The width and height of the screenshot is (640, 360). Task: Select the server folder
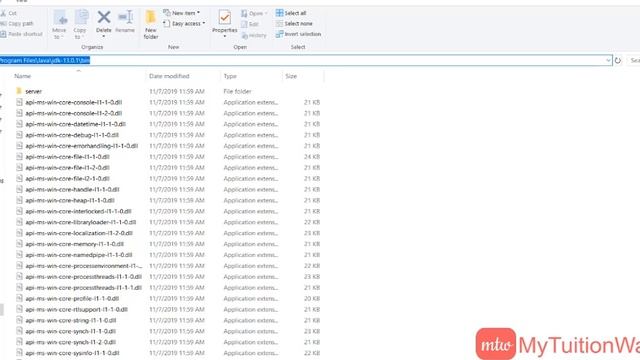pos(33,91)
